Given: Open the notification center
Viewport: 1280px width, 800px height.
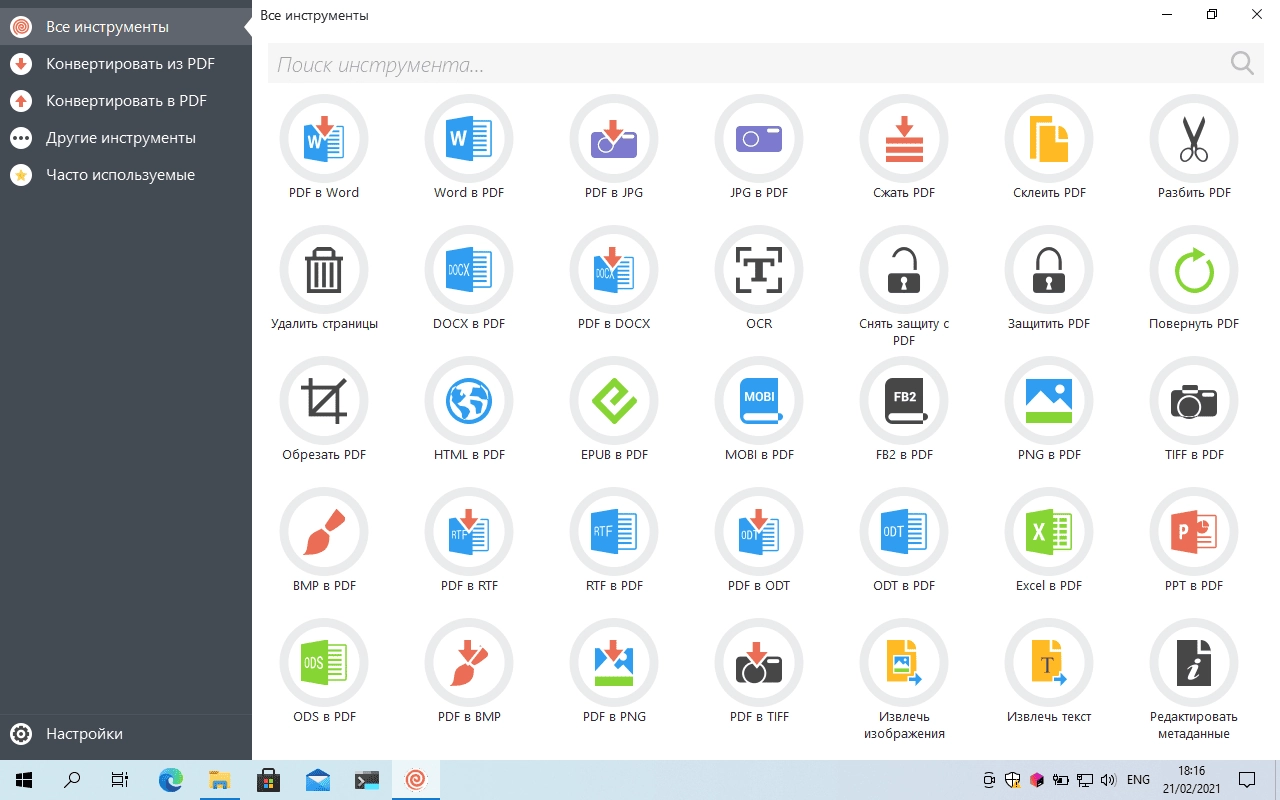Looking at the screenshot, I should (x=1247, y=780).
